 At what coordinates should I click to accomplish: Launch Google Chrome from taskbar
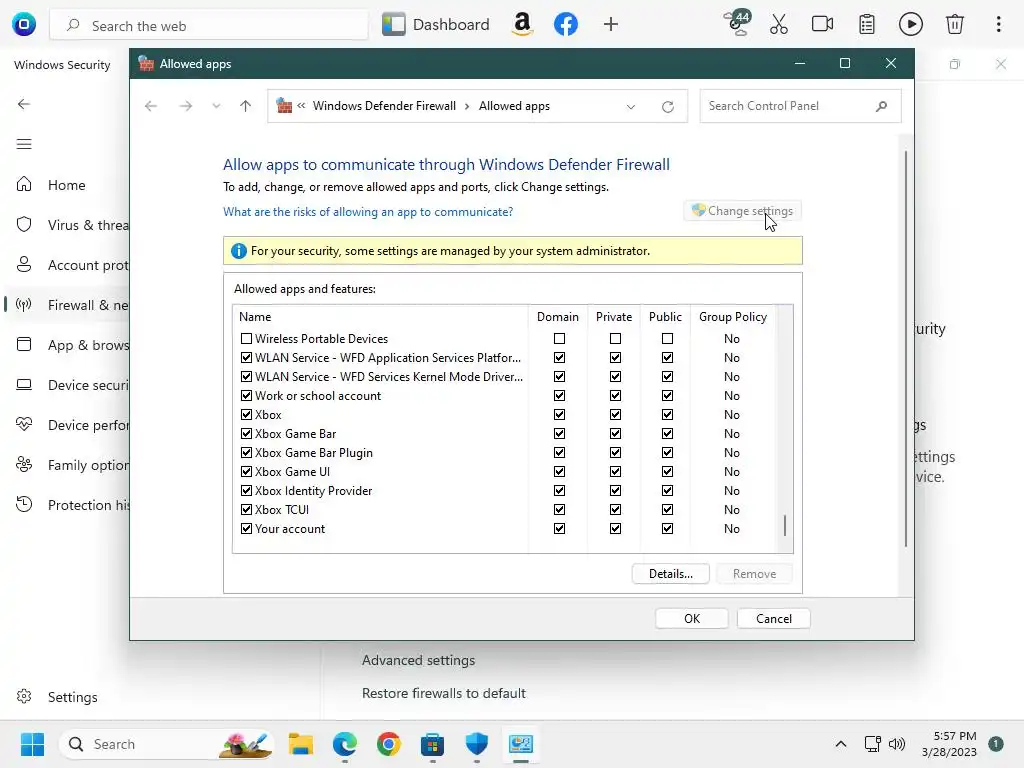[389, 744]
